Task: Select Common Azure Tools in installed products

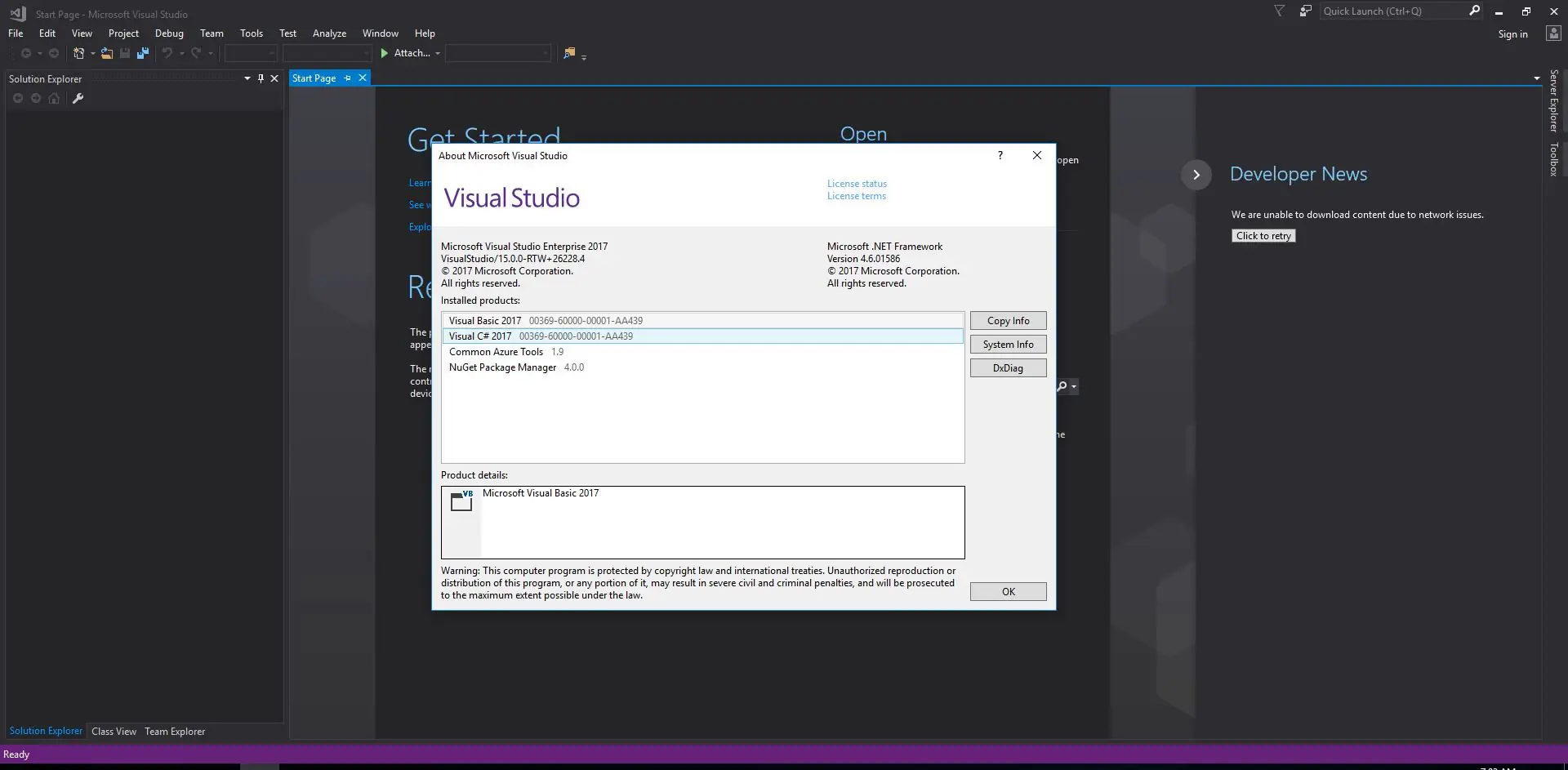Action: [702, 352]
